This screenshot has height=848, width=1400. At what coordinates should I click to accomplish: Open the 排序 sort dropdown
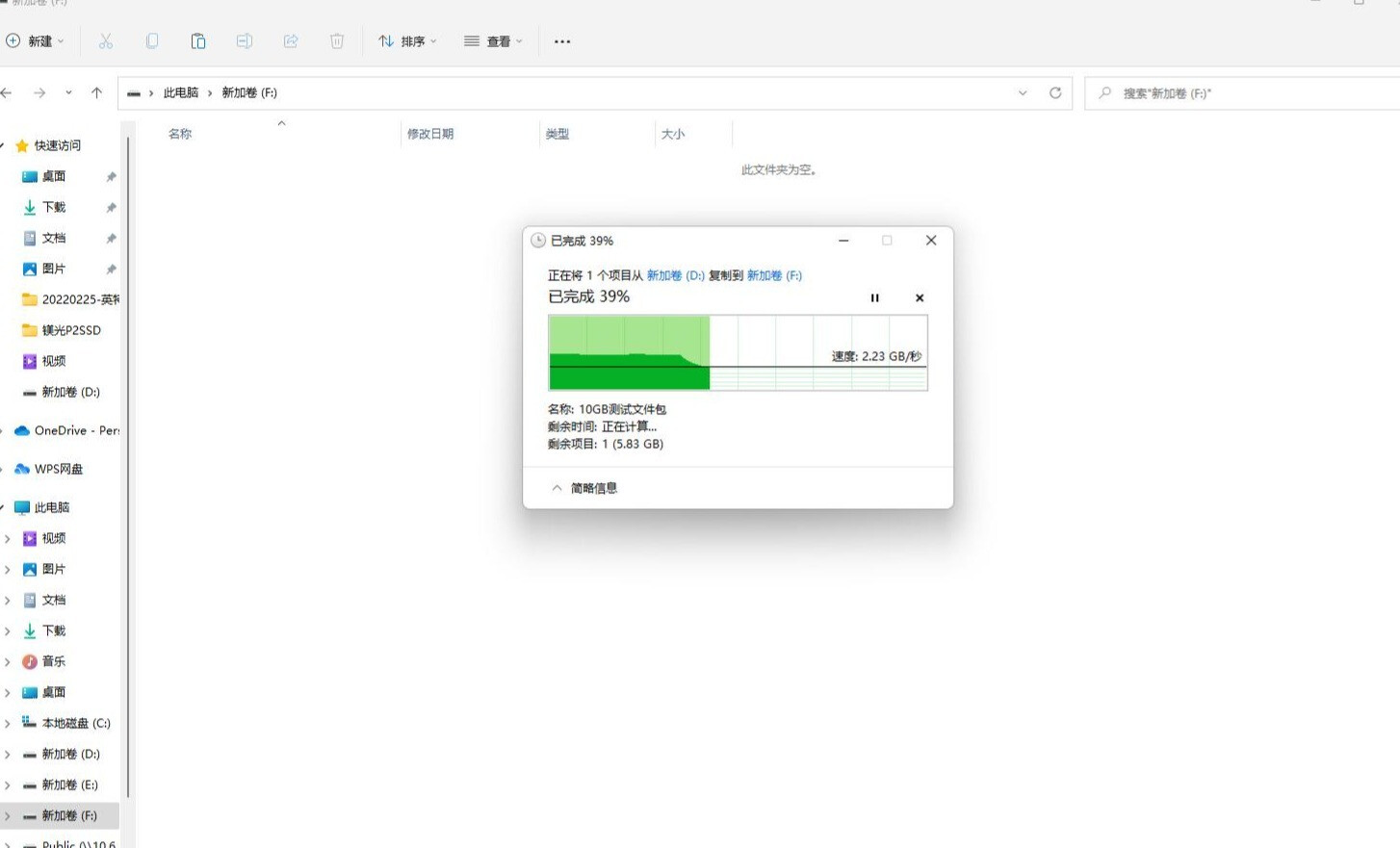407,41
